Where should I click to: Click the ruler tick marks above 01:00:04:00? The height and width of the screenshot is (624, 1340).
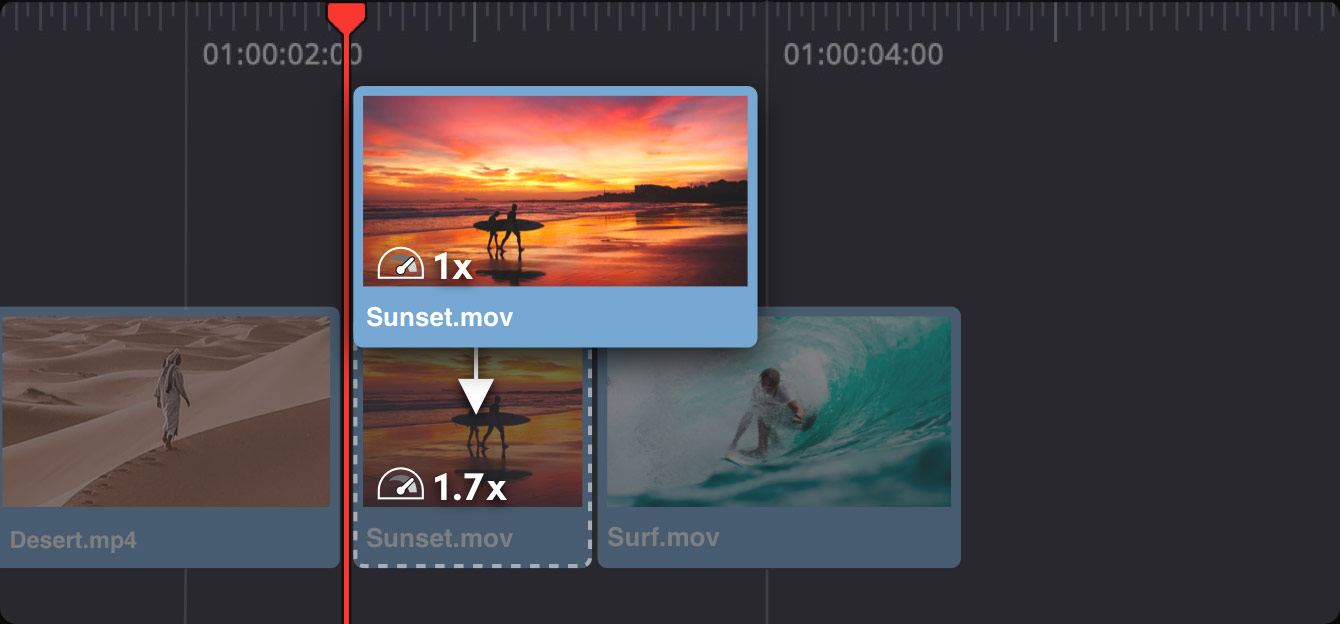click(x=862, y=18)
